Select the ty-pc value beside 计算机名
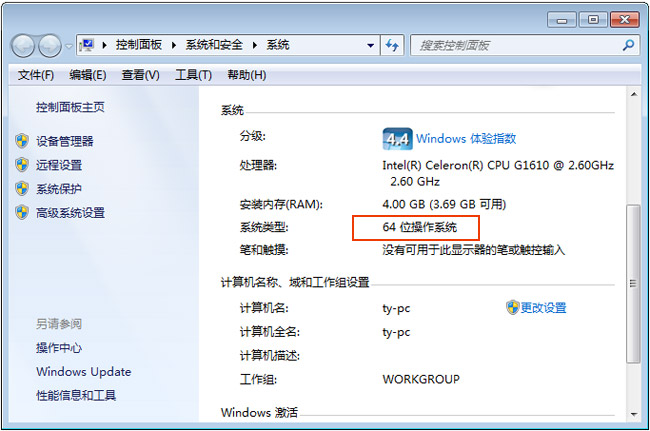The height and width of the screenshot is (431, 650). (396, 309)
